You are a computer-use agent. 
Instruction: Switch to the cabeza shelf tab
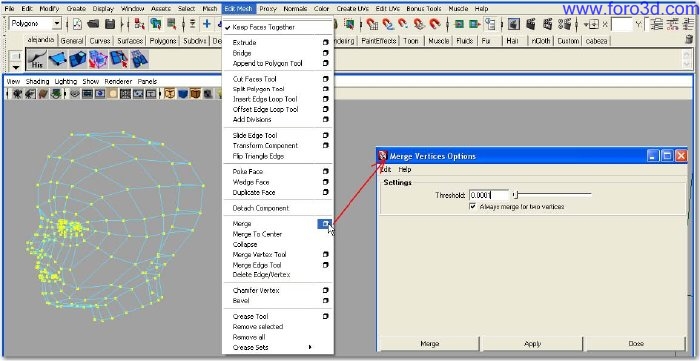click(596, 41)
